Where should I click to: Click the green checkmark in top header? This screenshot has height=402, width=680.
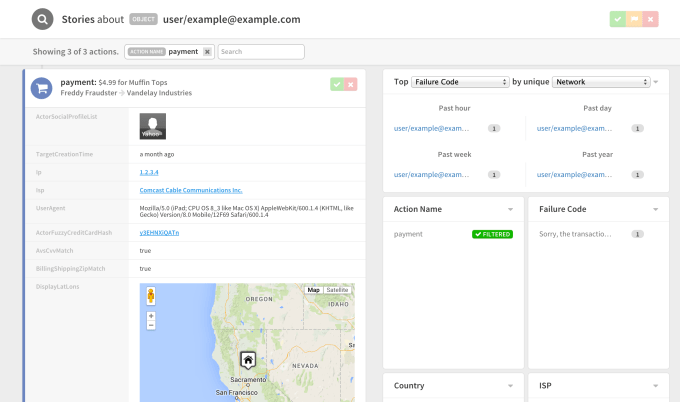click(x=618, y=19)
